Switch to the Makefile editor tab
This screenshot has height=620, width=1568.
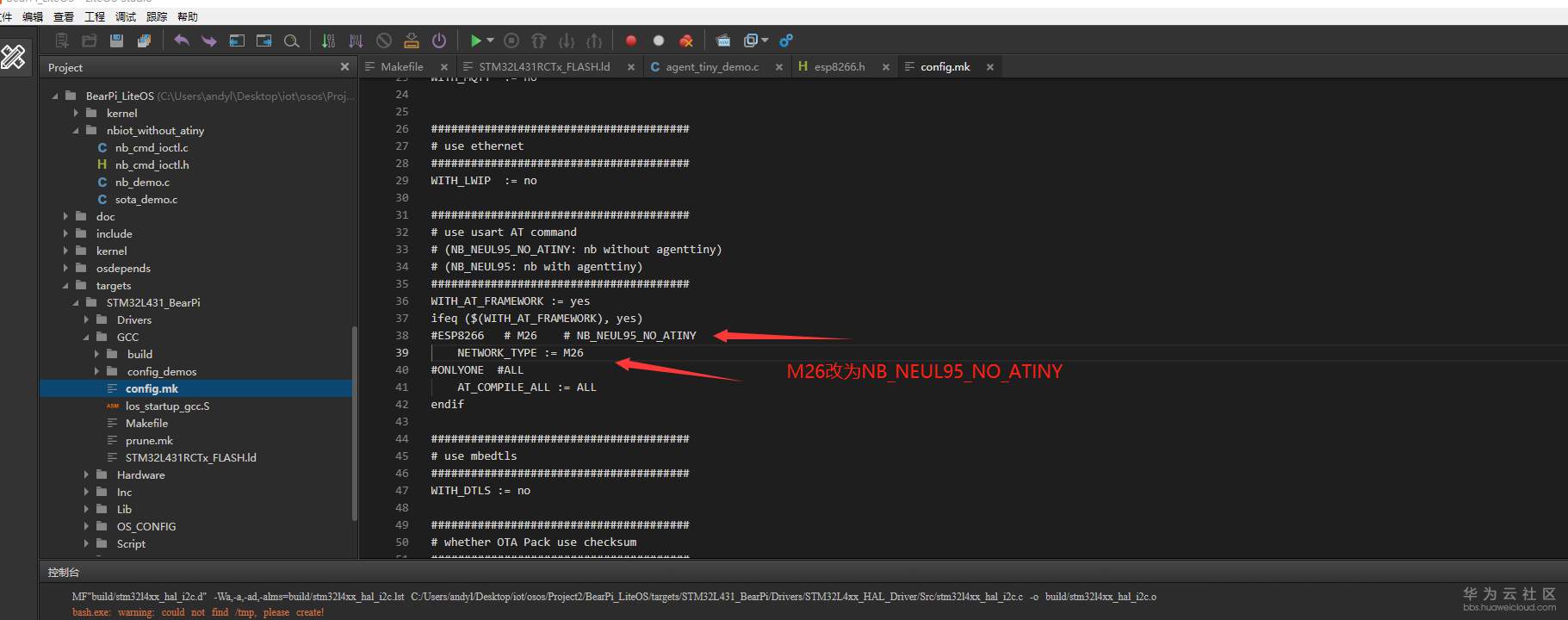click(401, 67)
